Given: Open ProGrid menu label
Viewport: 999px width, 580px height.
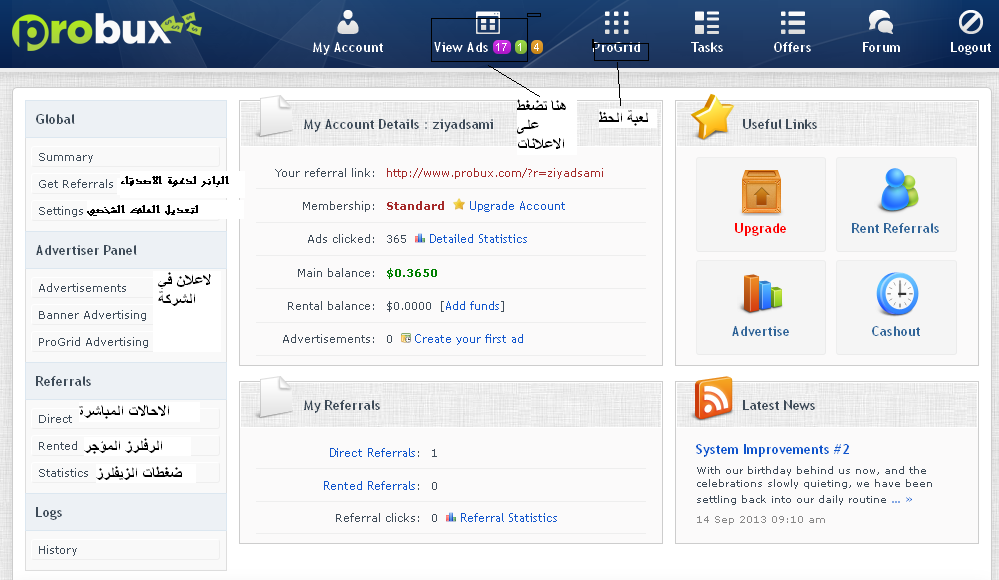Looking at the screenshot, I should (617, 47).
